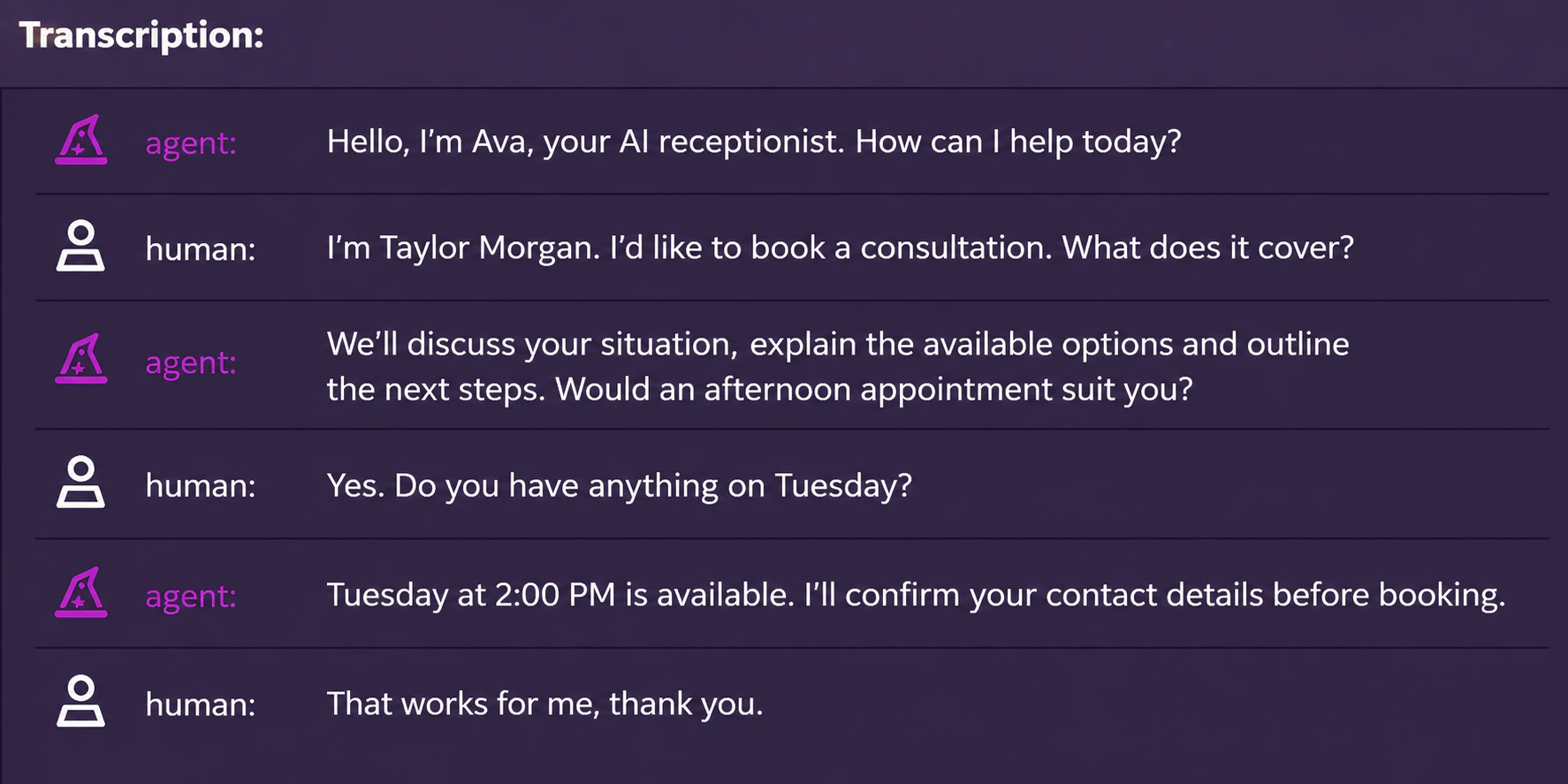
Task: Select the "That works for me, thank you." text
Action: (544, 704)
